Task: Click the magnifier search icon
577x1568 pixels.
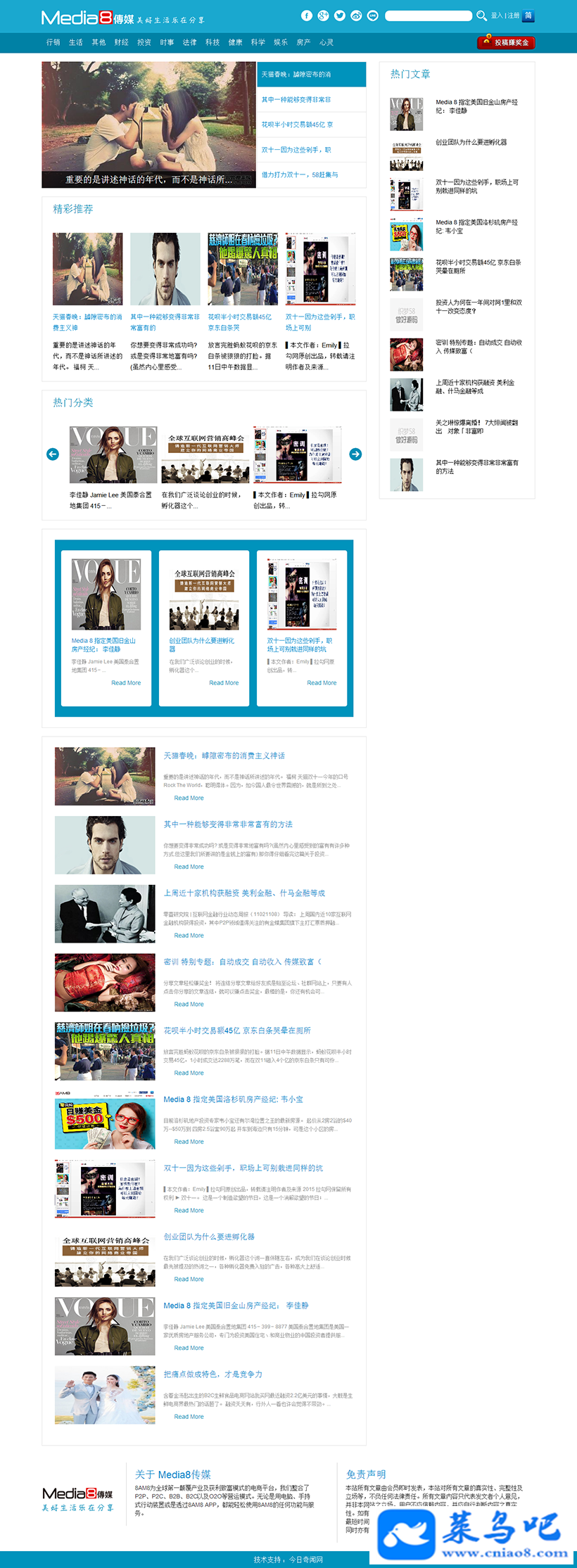Action: pos(481,15)
